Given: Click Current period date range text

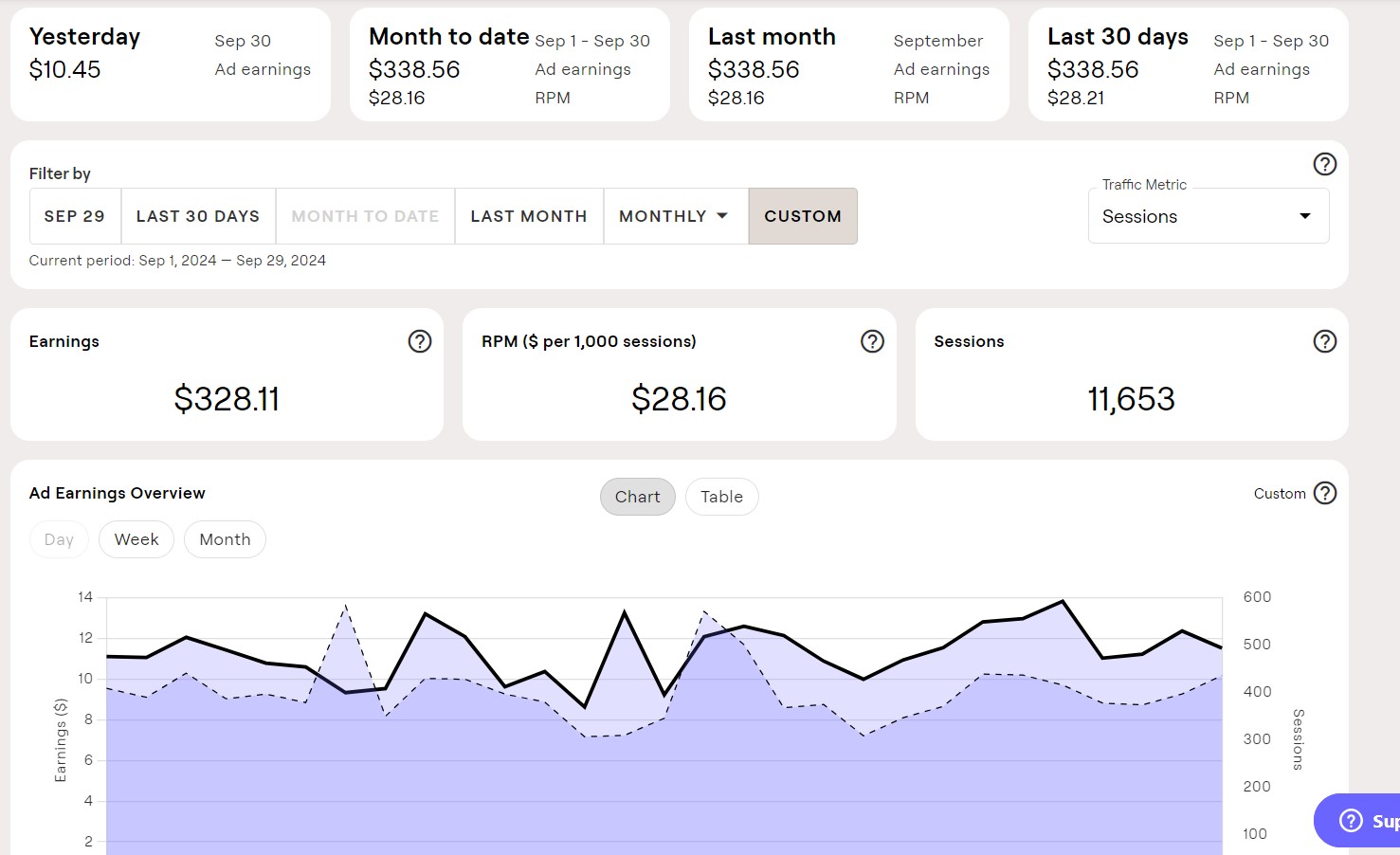Looking at the screenshot, I should tap(177, 261).
